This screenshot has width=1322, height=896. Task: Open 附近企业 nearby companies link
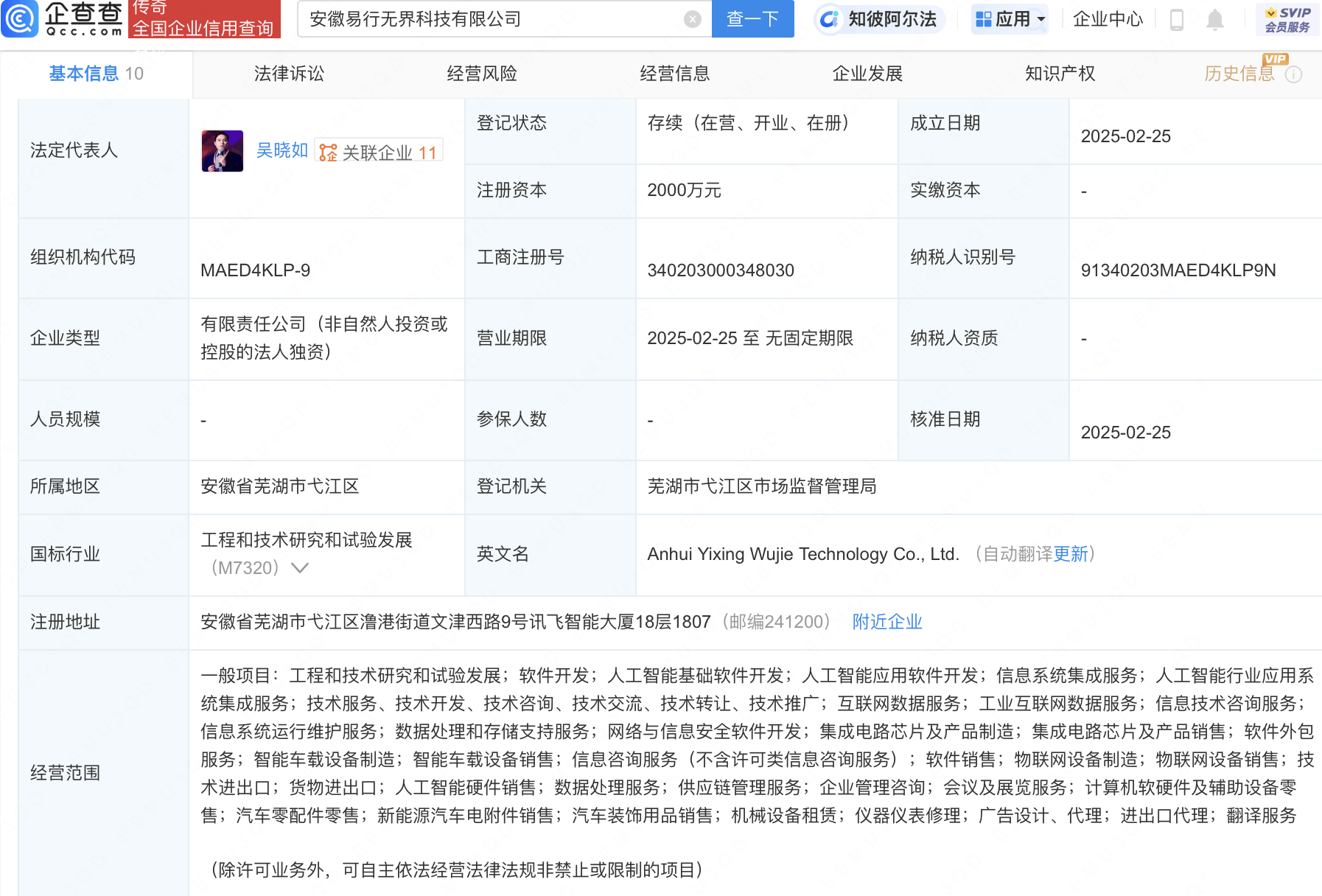pyautogui.click(x=887, y=622)
